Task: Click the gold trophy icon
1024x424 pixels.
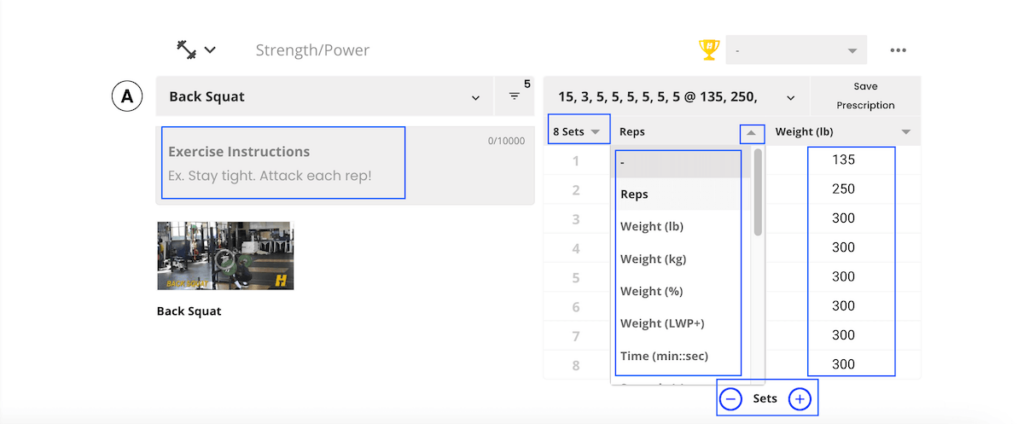Action: point(708,49)
